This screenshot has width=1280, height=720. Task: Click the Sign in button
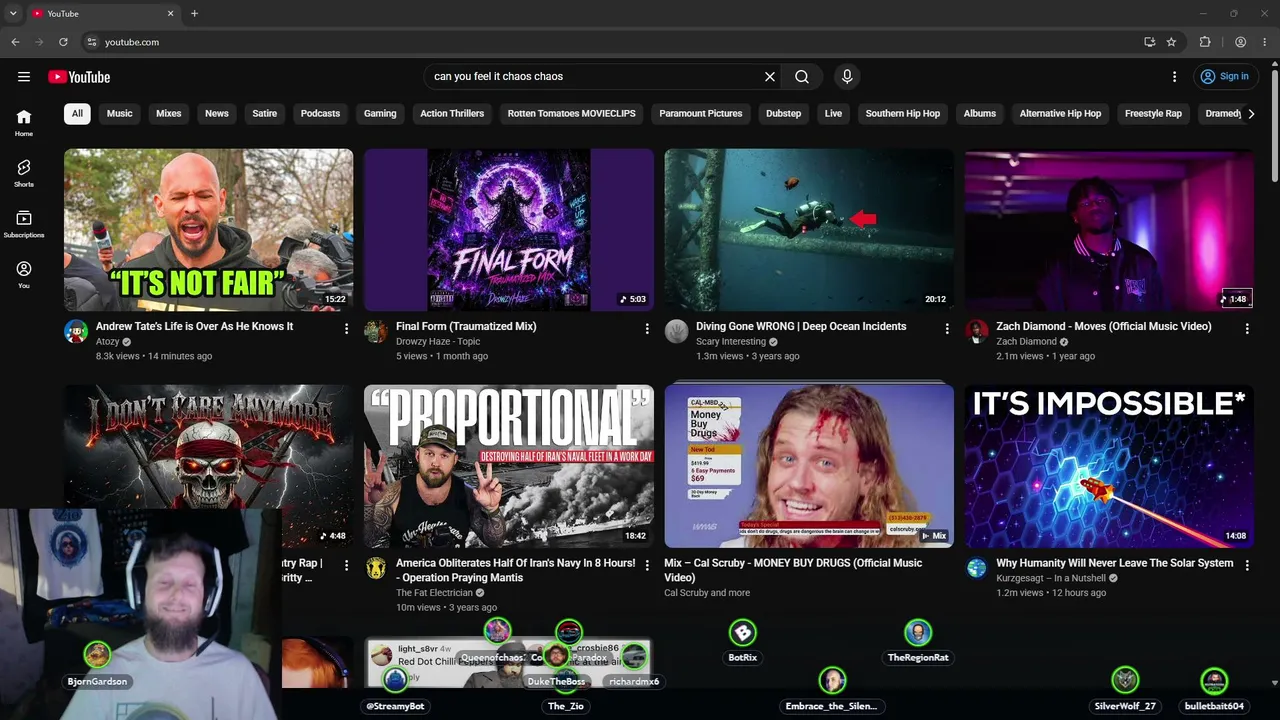pos(1225,77)
